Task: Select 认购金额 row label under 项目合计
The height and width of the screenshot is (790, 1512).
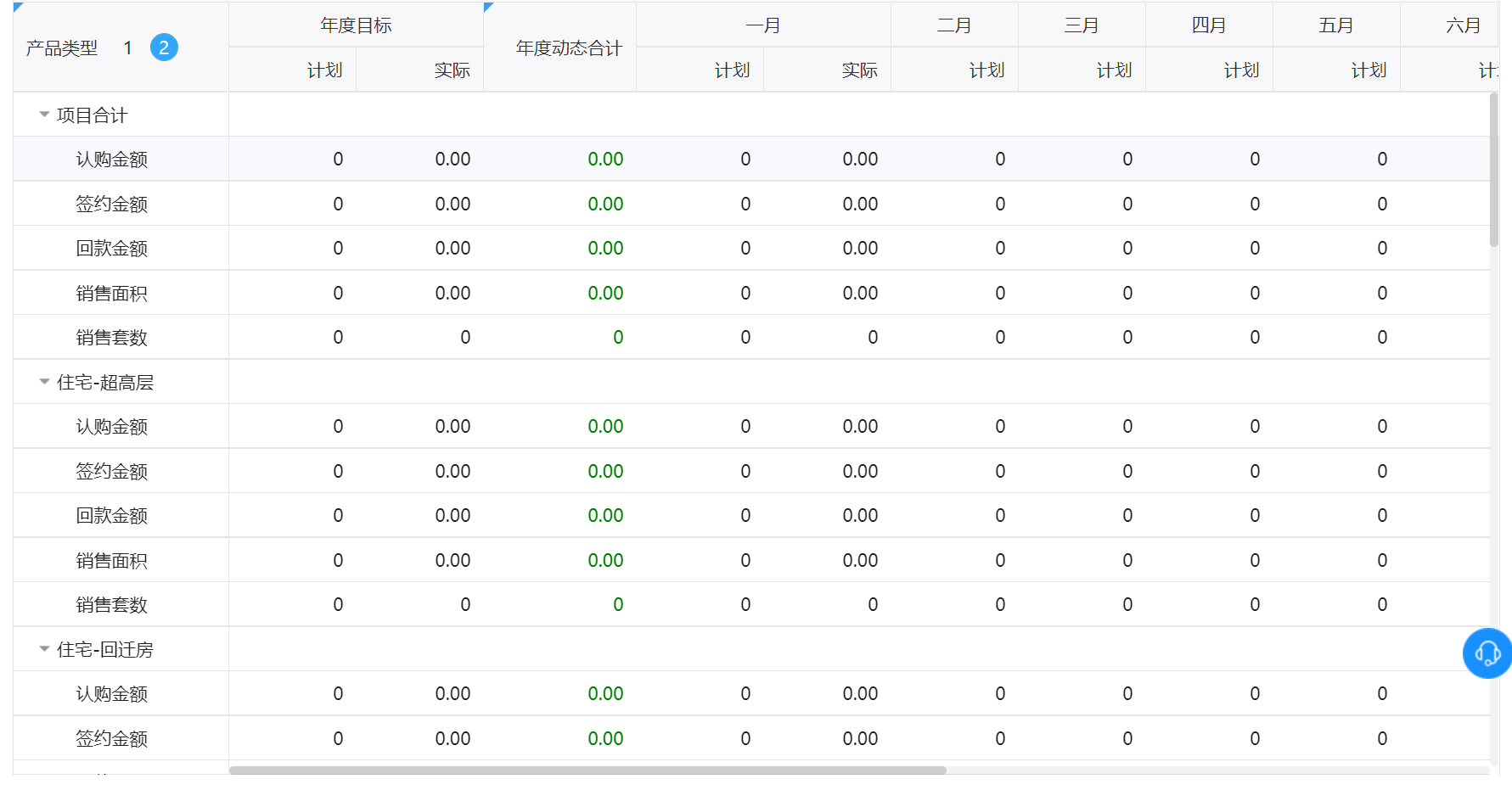Action: pos(111,160)
